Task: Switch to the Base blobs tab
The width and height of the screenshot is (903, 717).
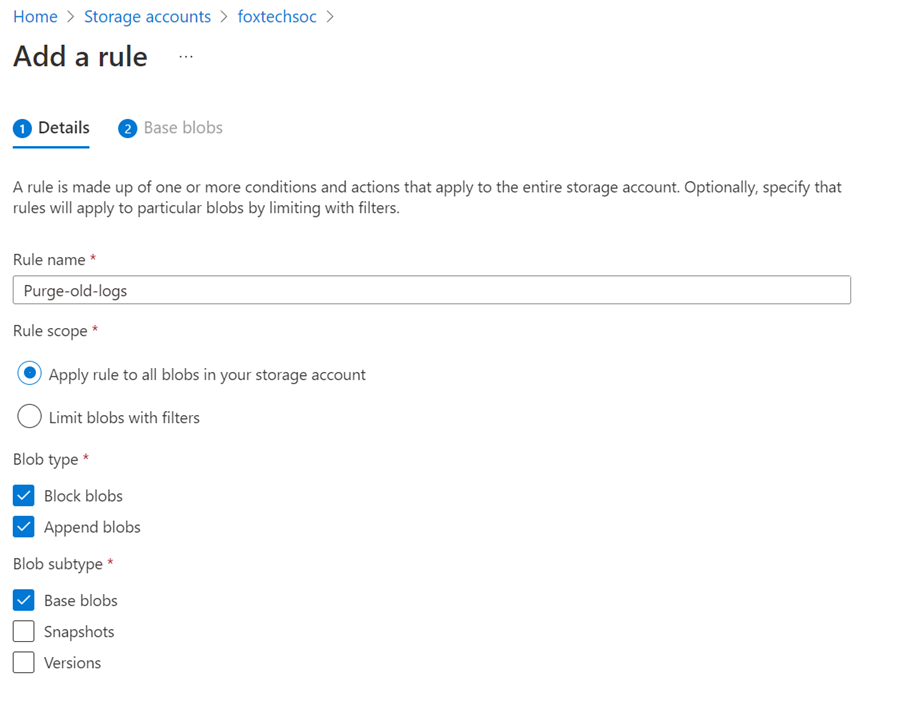Action: tap(183, 128)
